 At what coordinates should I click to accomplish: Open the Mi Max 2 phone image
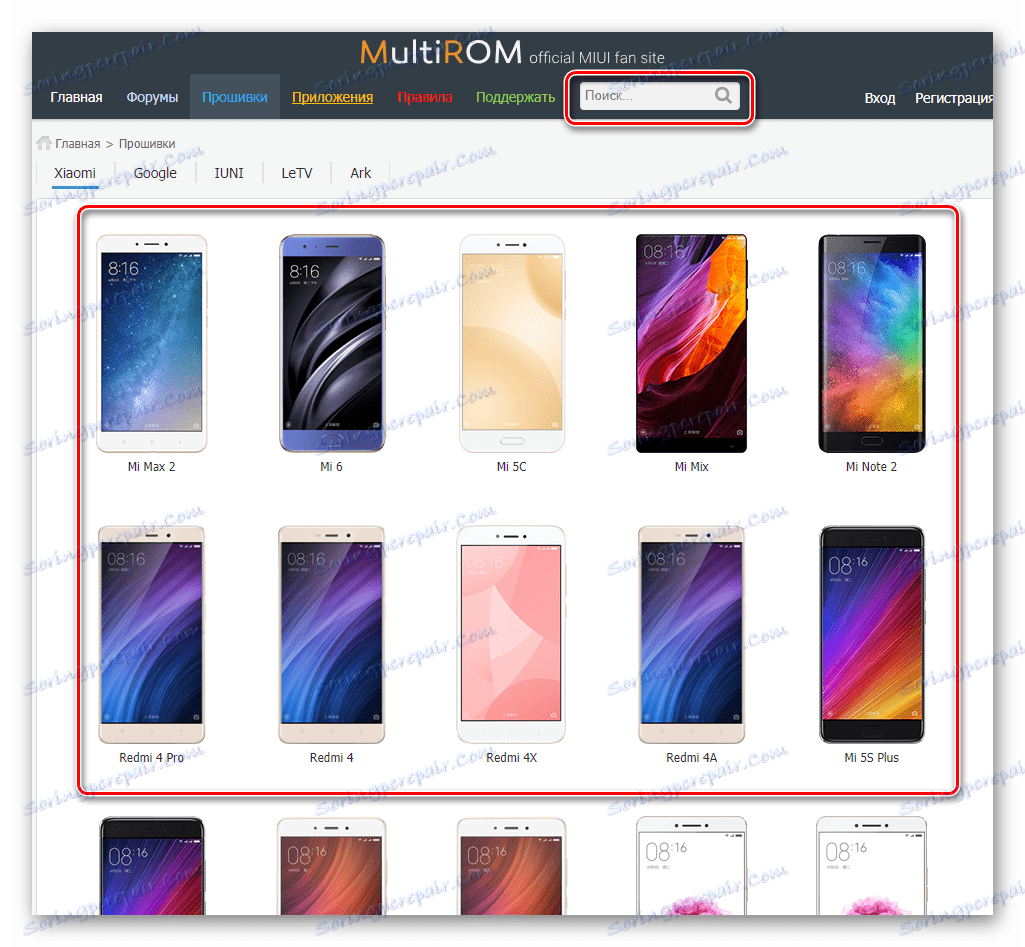pyautogui.click(x=152, y=344)
